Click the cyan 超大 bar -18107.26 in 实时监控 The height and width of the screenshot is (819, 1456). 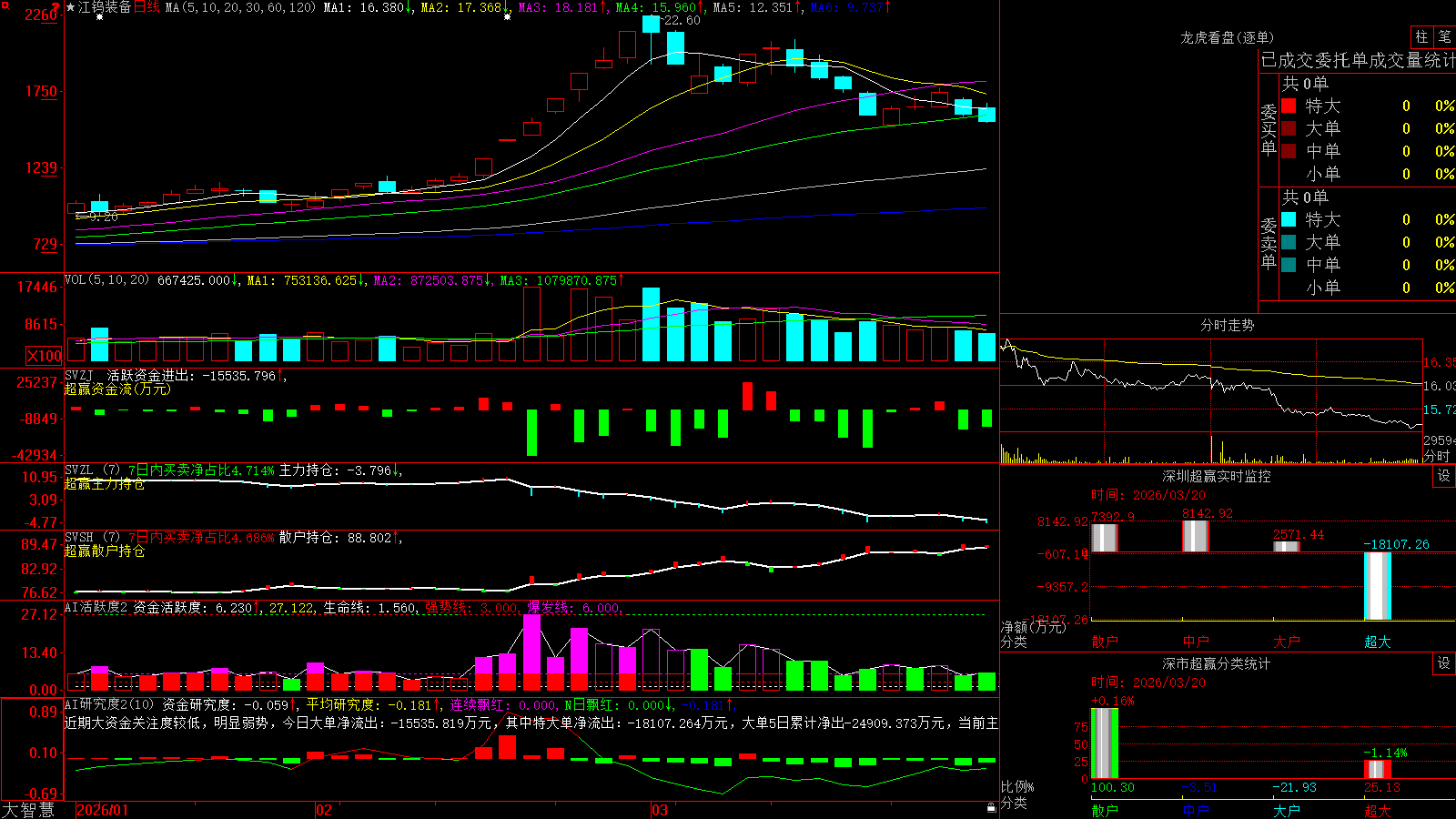(x=1377, y=586)
